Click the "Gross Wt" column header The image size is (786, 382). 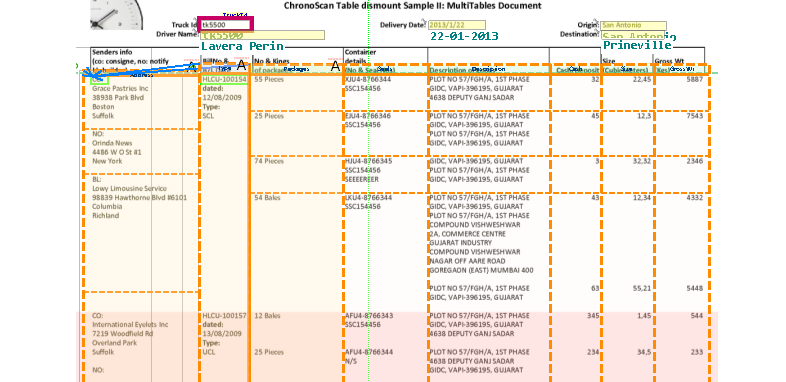click(x=668, y=61)
